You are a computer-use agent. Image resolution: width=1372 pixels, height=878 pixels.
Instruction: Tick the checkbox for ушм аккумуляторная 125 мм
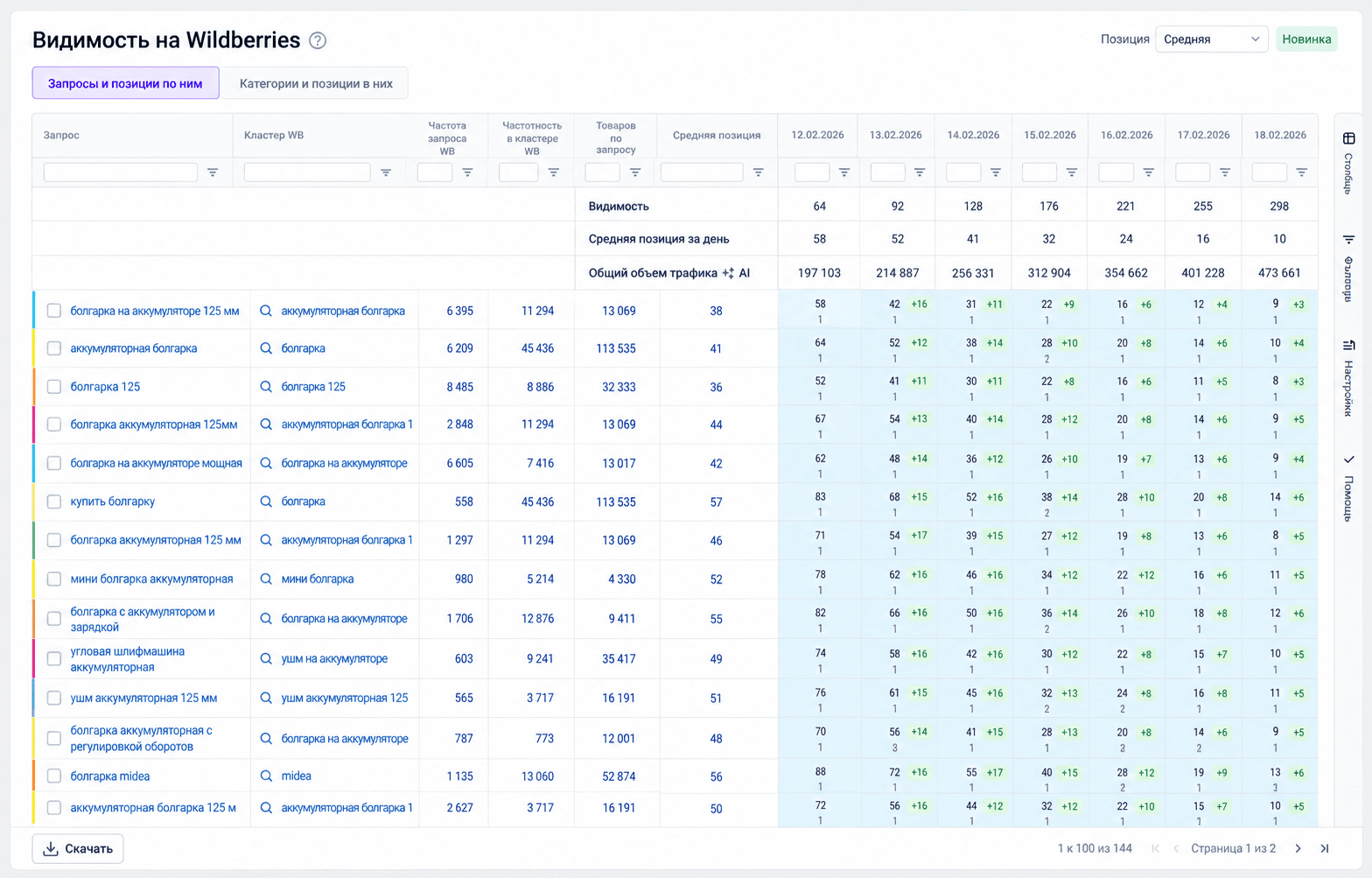click(x=54, y=698)
